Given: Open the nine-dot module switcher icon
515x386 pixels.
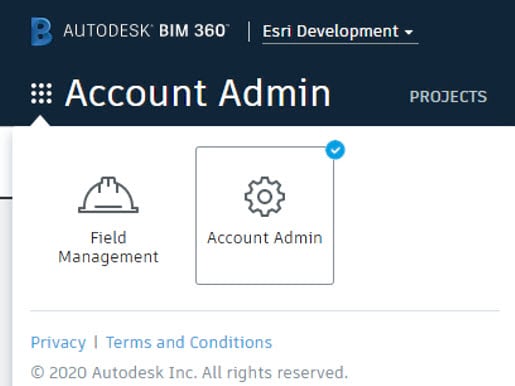Looking at the screenshot, I should point(41,94).
